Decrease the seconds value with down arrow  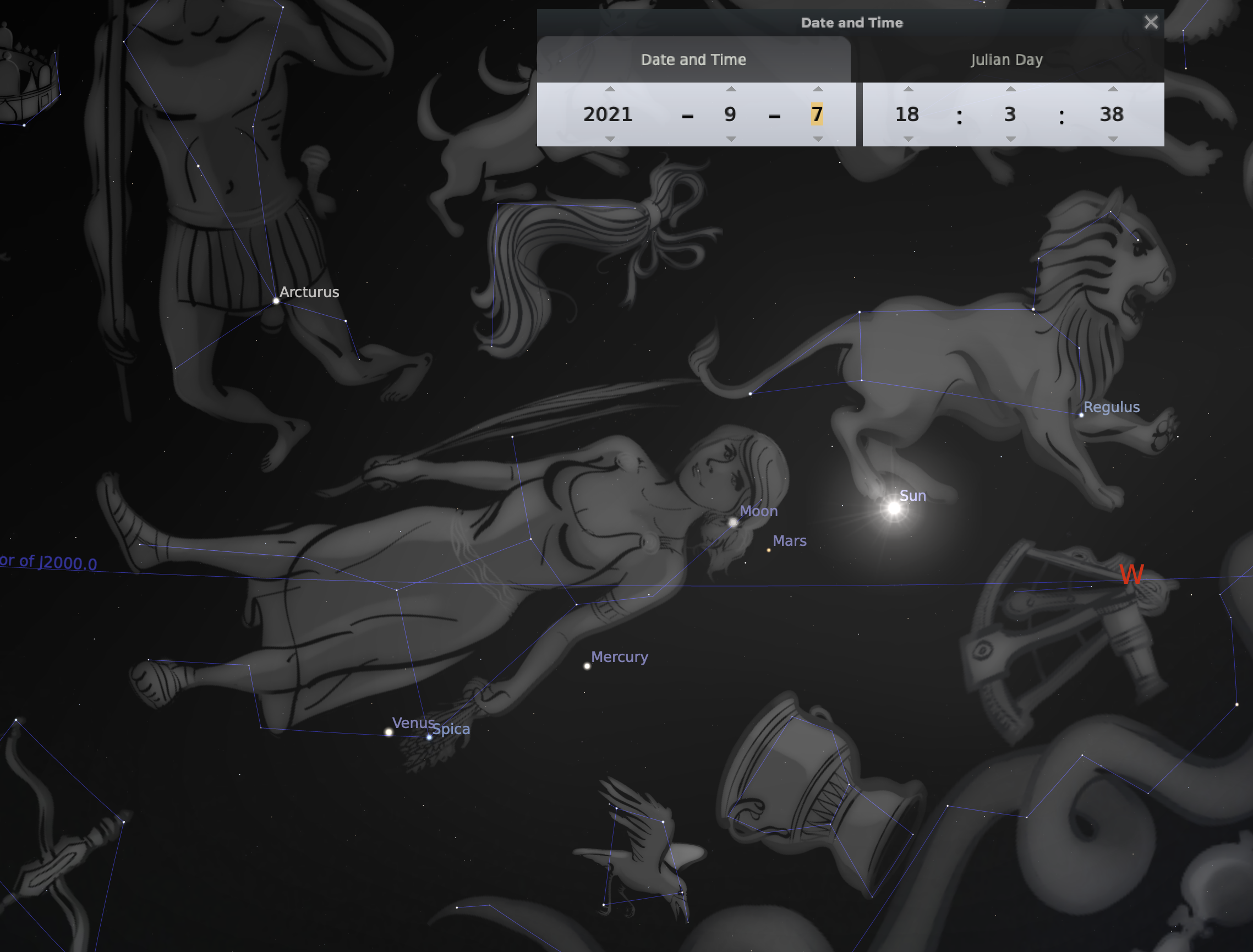[x=1113, y=139]
